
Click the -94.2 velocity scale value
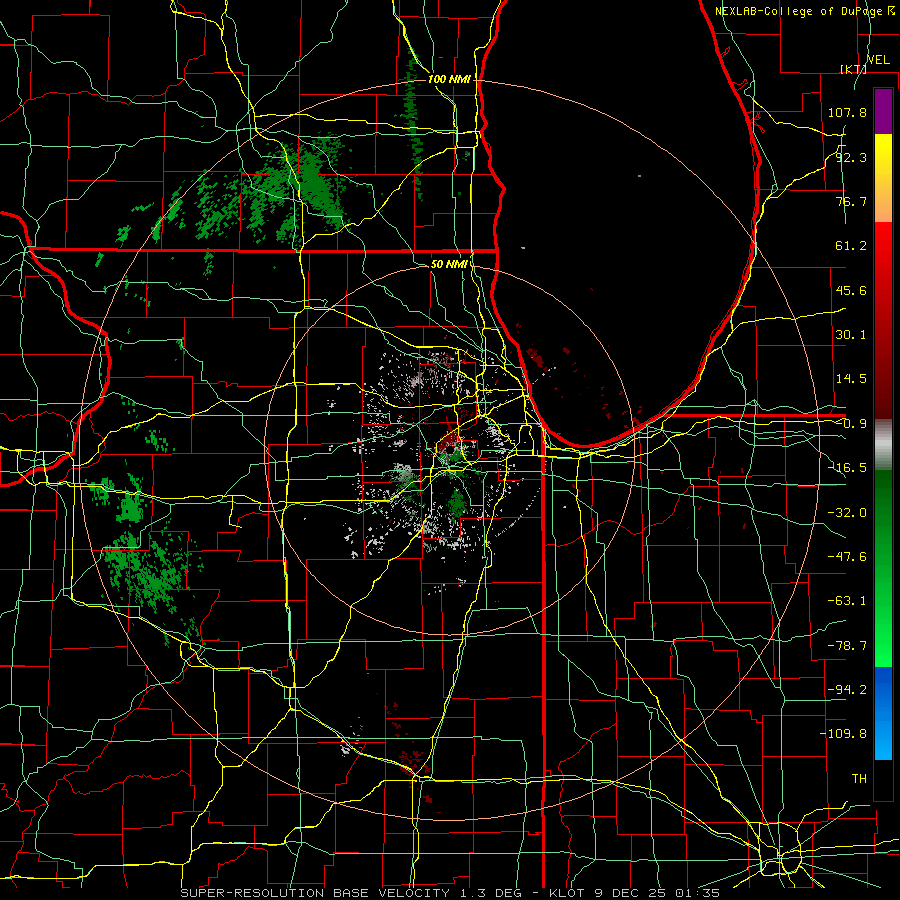click(x=847, y=689)
